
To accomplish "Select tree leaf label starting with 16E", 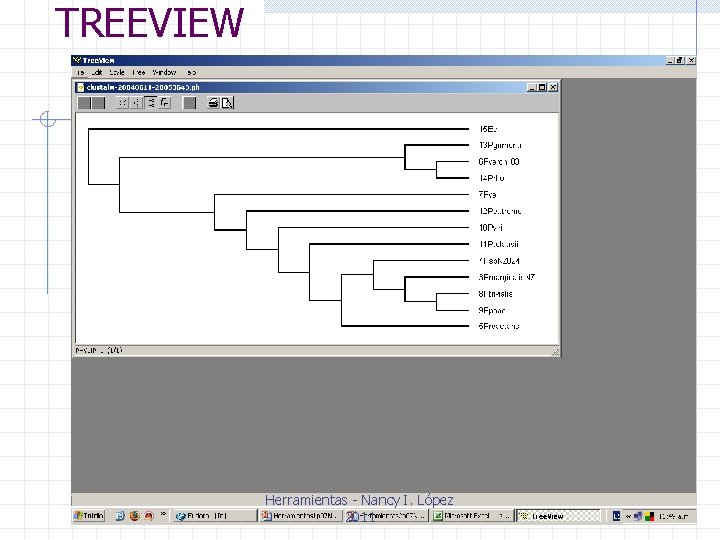I will pos(488,129).
